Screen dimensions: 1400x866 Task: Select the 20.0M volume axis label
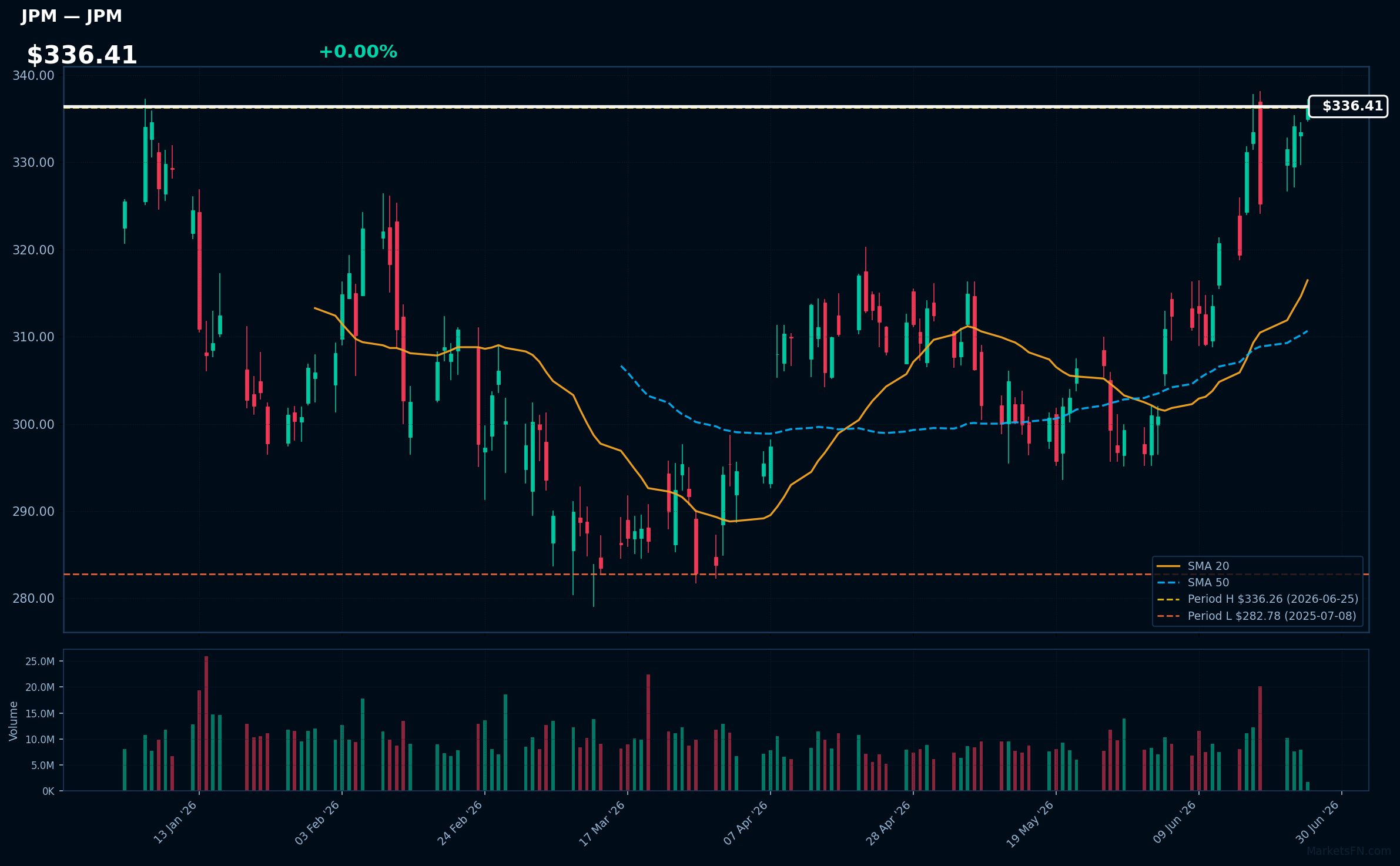pos(40,687)
